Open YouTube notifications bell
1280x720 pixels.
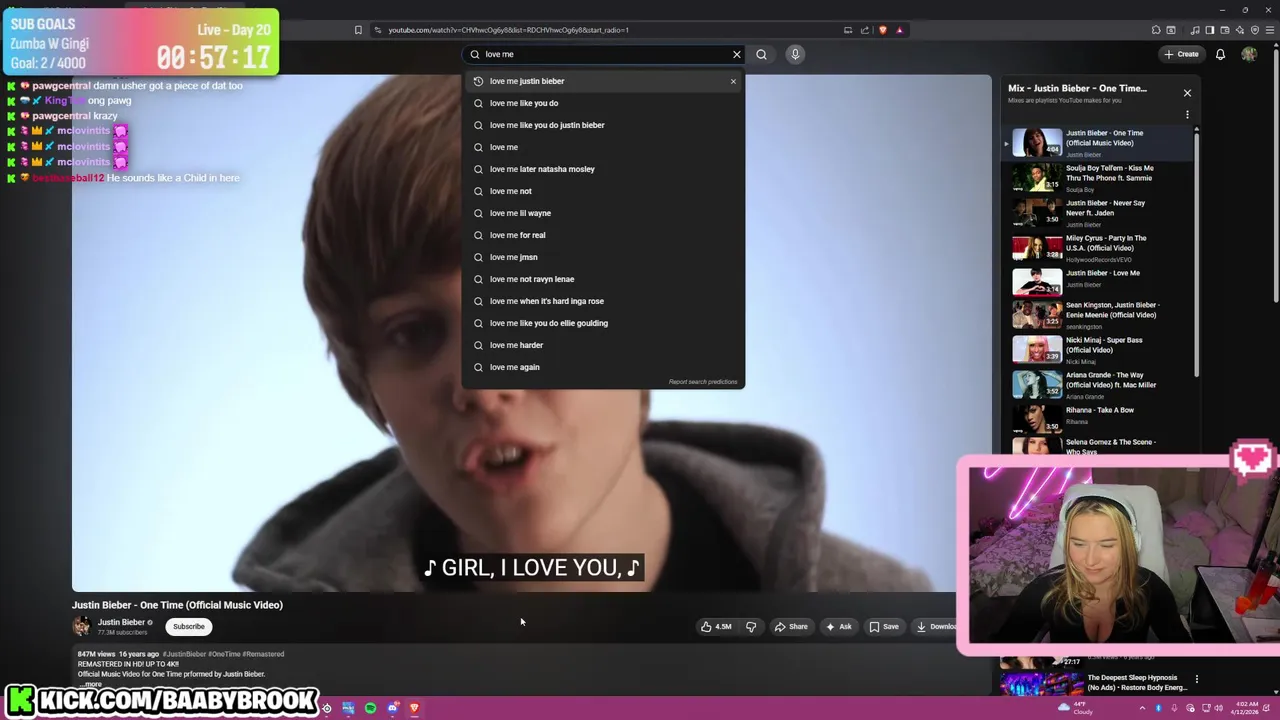point(1220,54)
